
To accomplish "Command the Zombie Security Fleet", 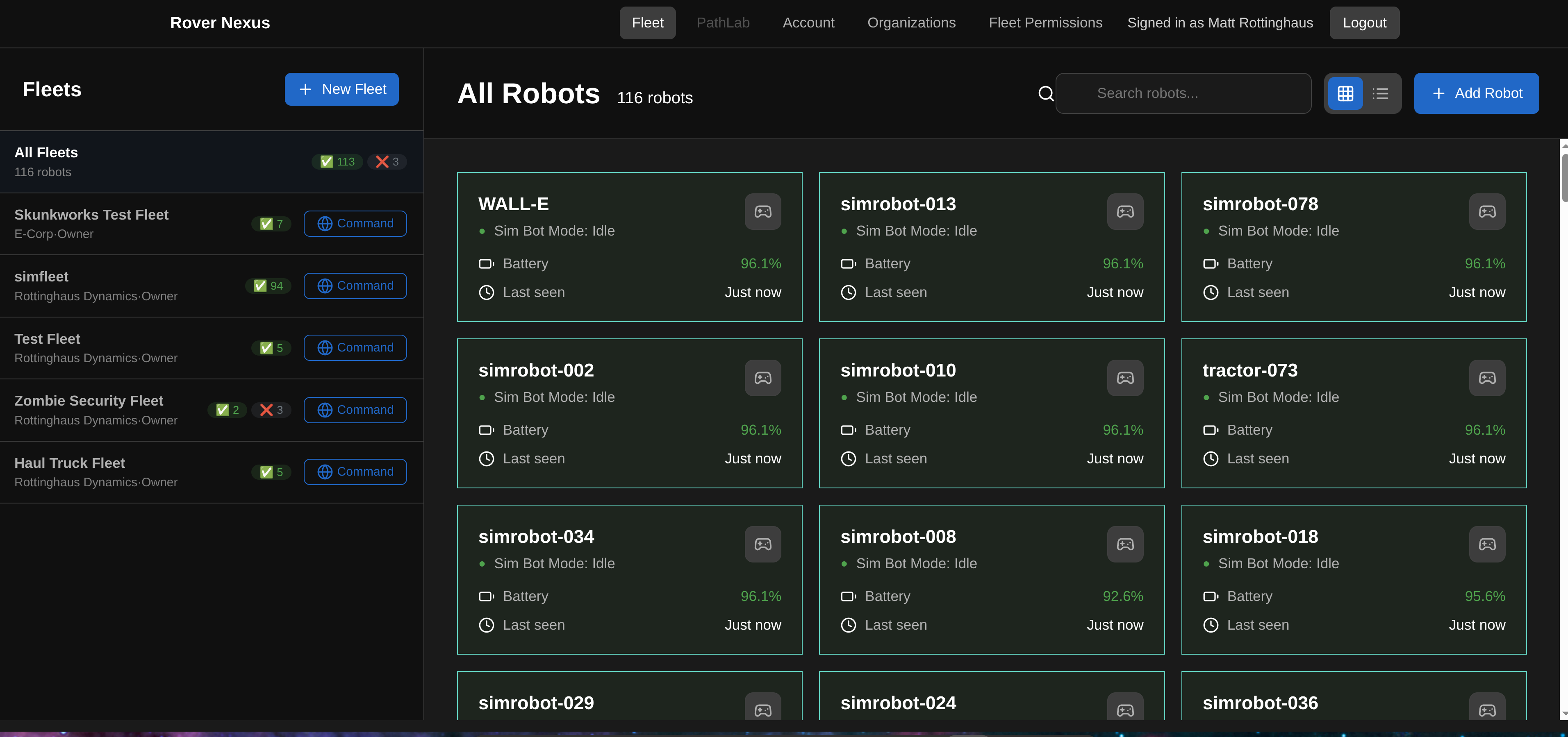I will (355, 410).
